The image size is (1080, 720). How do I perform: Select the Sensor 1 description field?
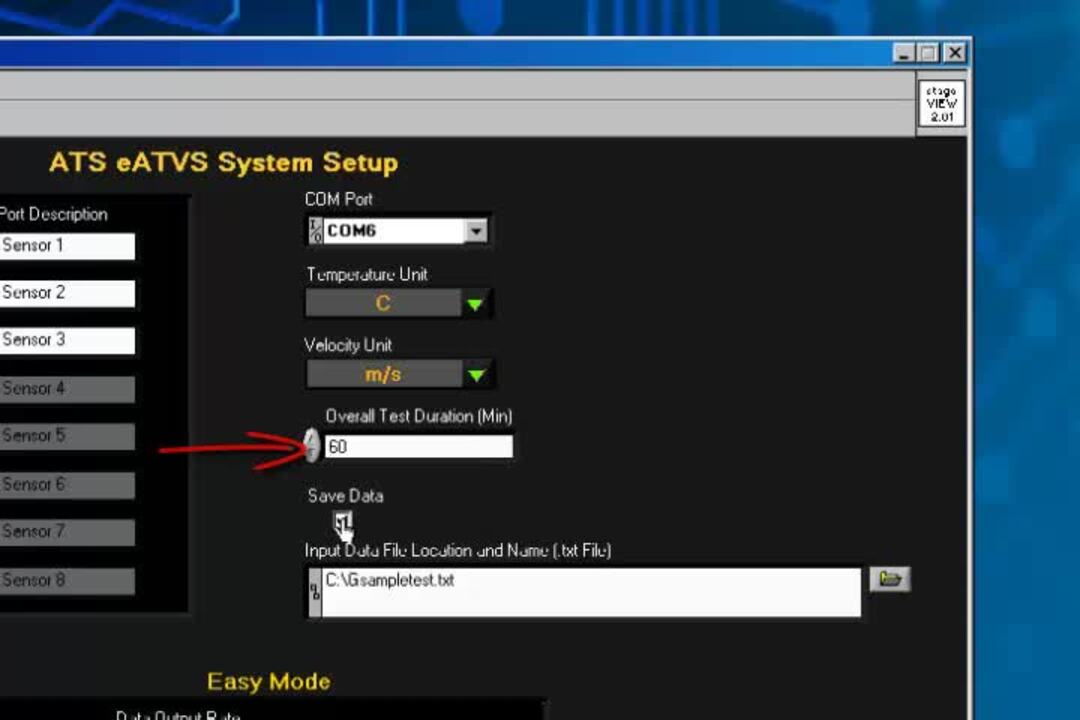[66, 246]
